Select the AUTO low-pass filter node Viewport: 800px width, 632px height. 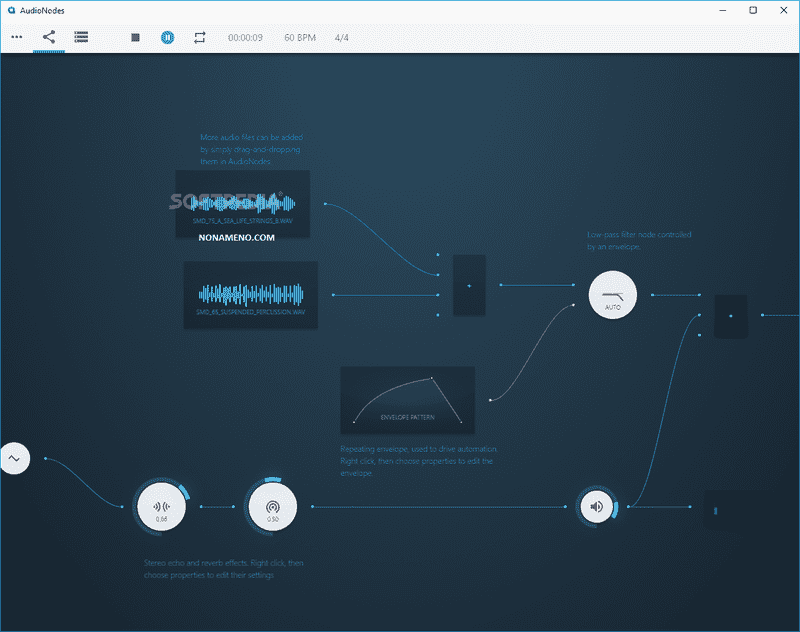613,295
